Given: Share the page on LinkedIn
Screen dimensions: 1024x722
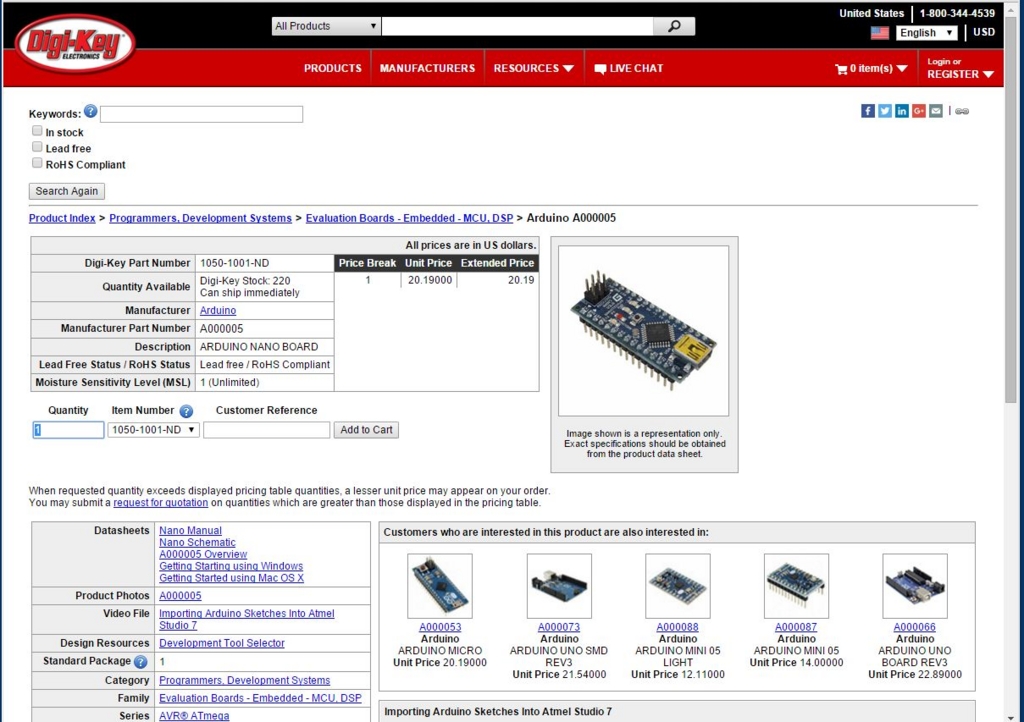Looking at the screenshot, I should coord(901,111).
